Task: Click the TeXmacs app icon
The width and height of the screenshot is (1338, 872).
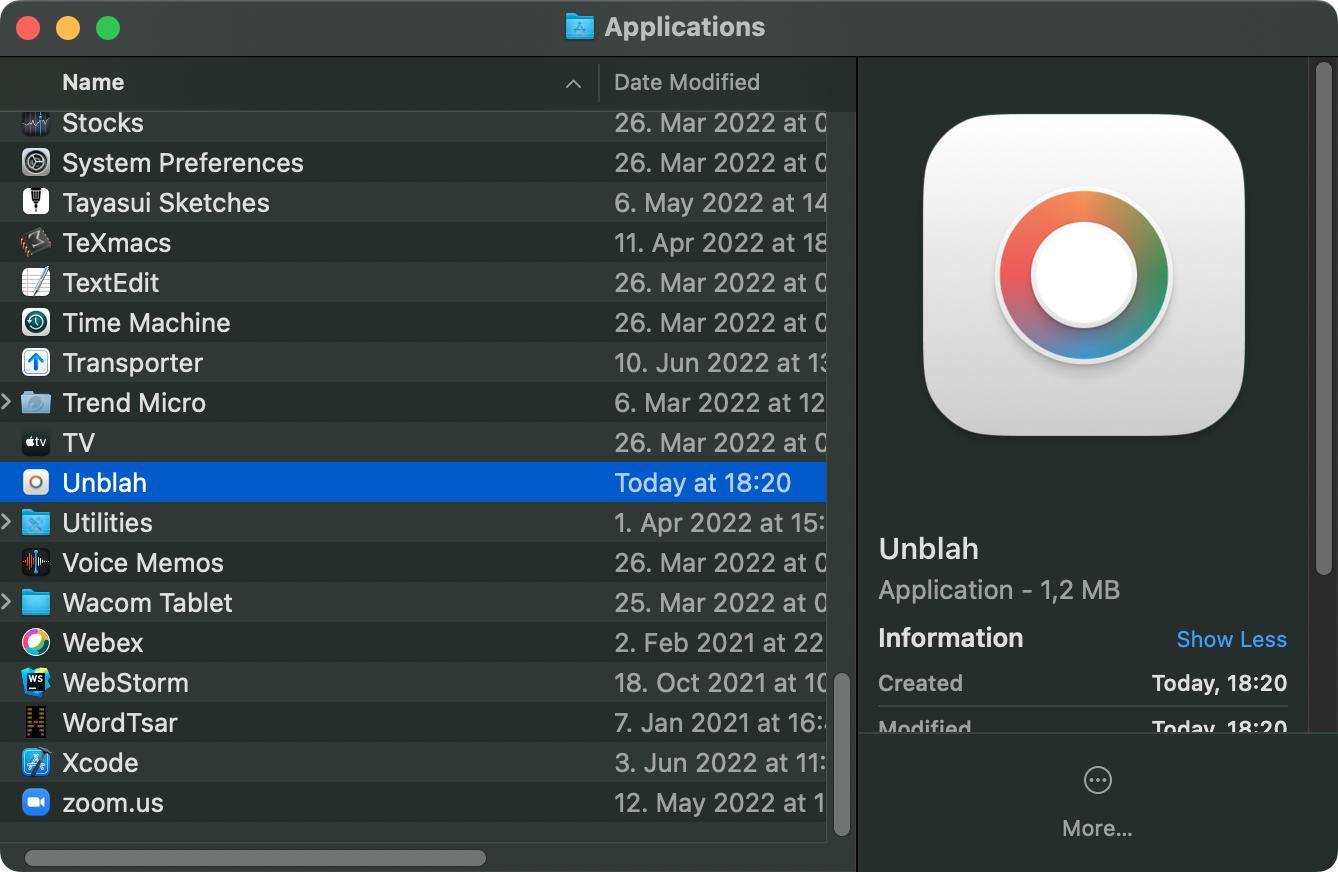Action: coord(36,243)
